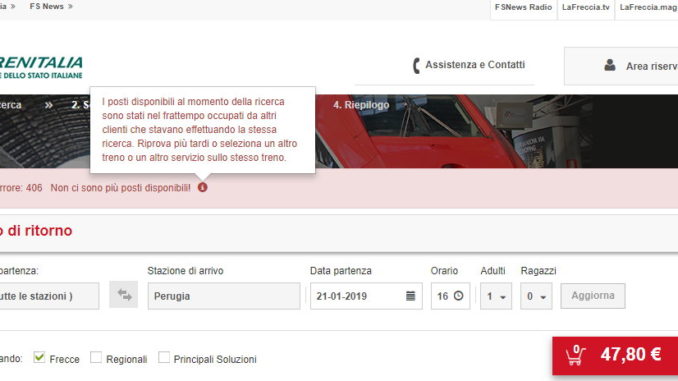Expand the Ragazzi dropdown
678x381 pixels.
[x=536, y=296]
